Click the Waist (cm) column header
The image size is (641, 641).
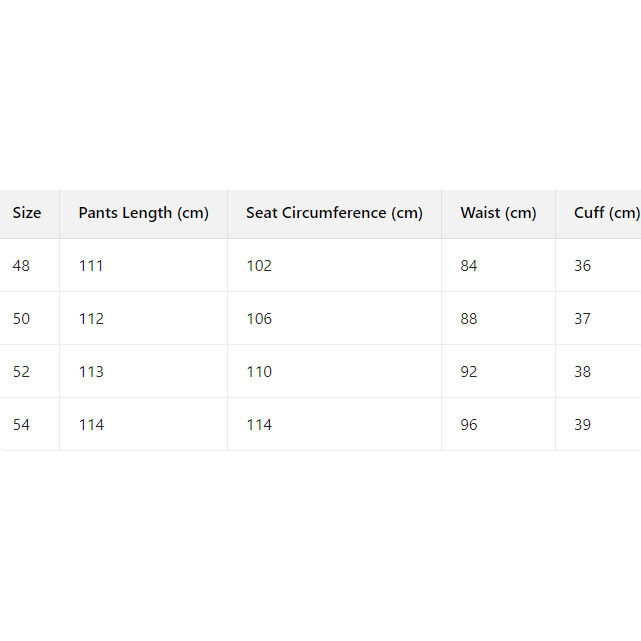pyautogui.click(x=498, y=213)
